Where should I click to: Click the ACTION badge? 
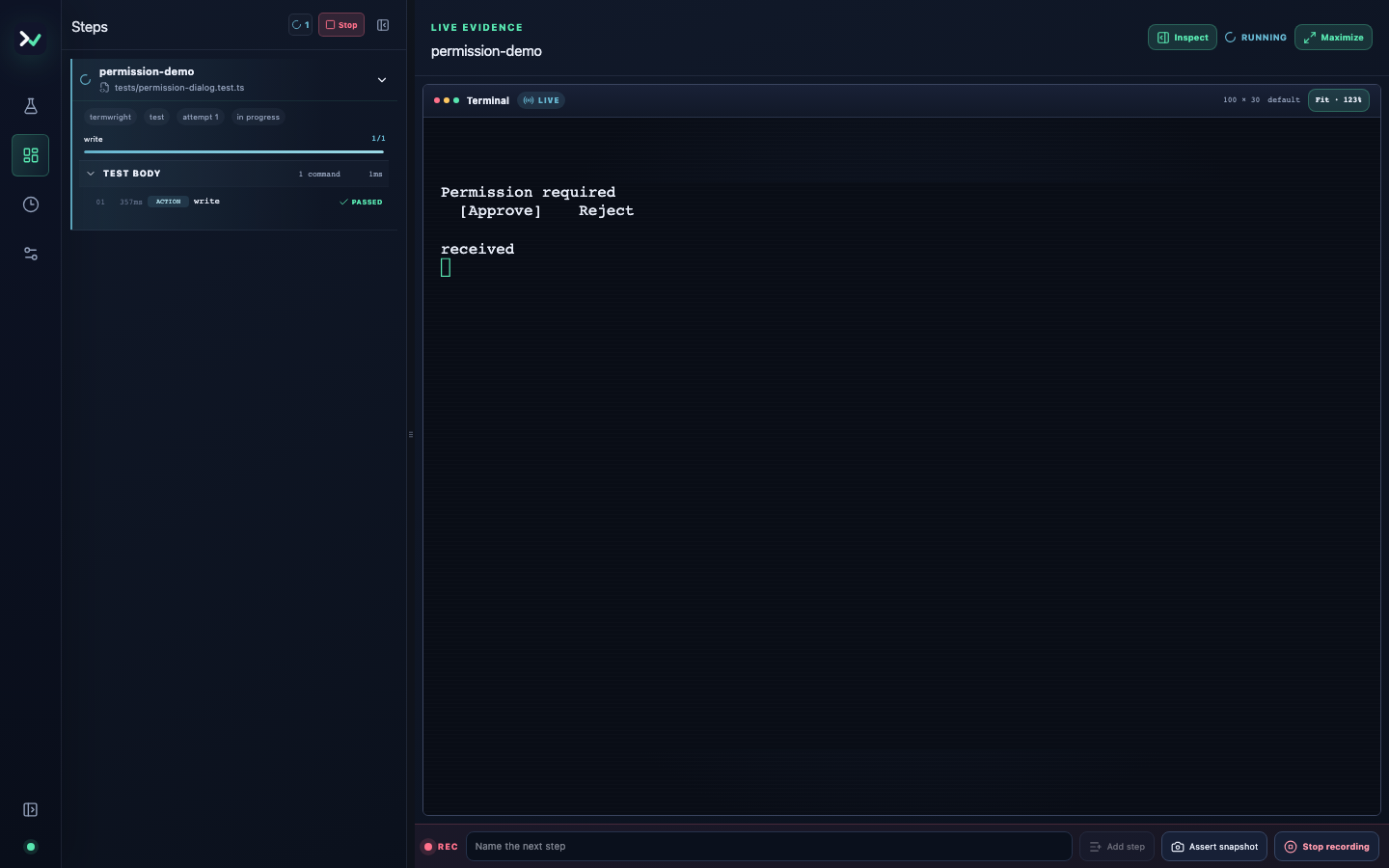[x=169, y=202]
